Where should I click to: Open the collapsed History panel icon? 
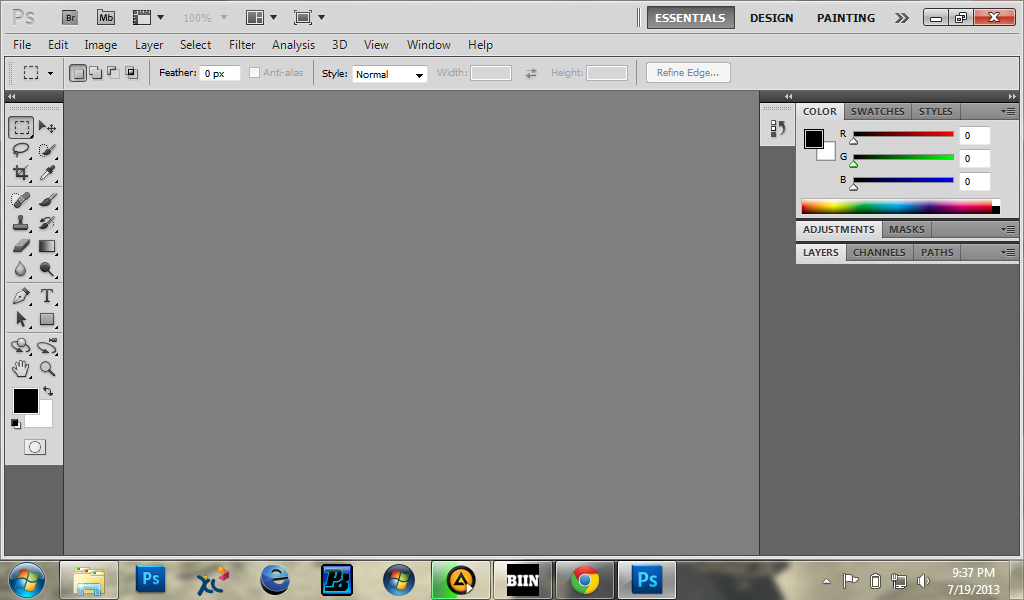click(777, 128)
